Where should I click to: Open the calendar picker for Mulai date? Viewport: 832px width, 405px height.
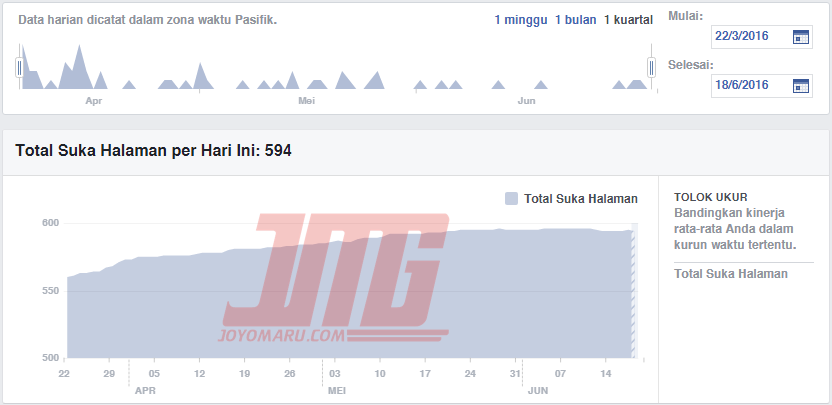(x=800, y=37)
